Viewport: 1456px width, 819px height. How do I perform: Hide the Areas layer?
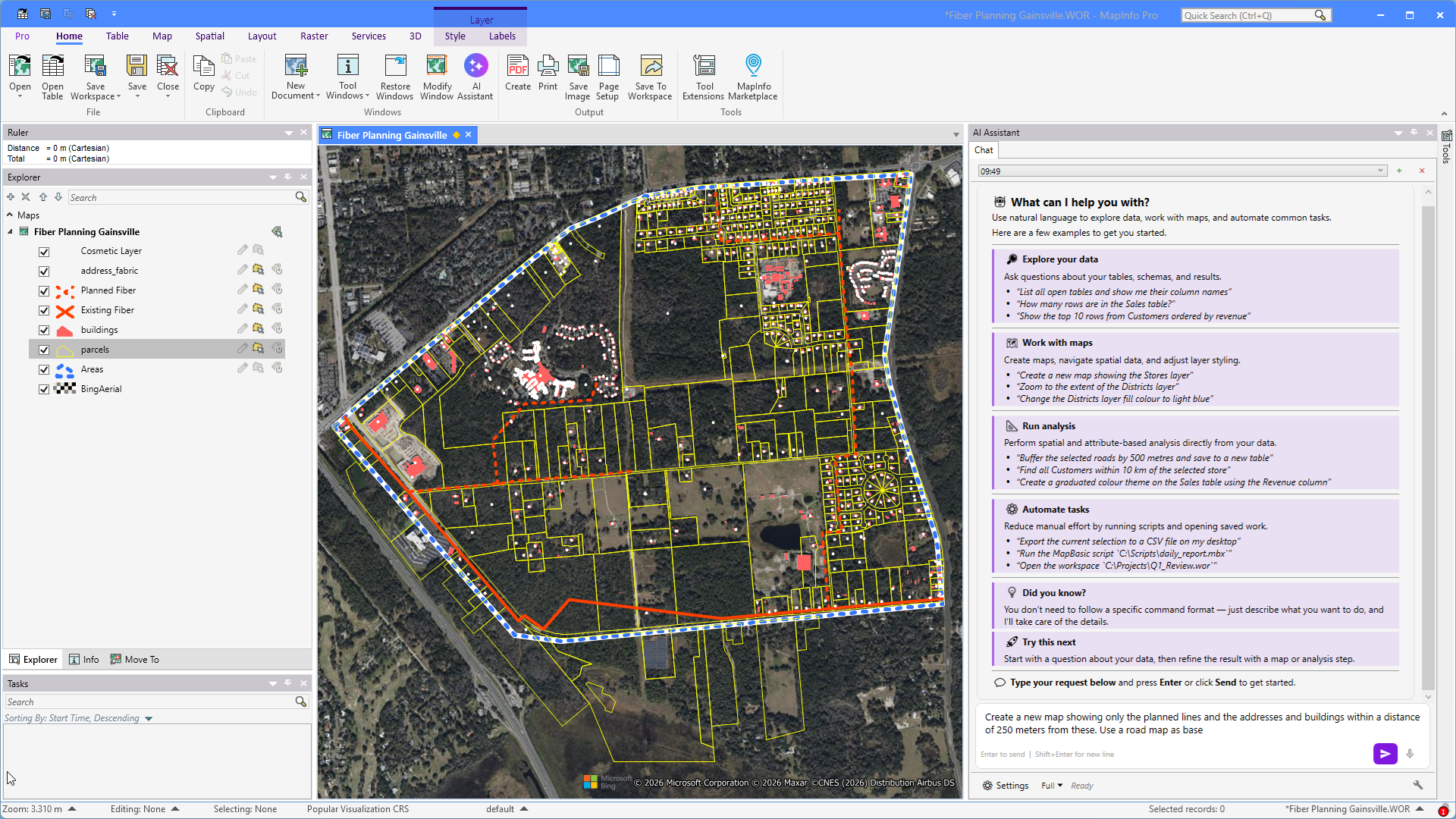pyautogui.click(x=44, y=369)
